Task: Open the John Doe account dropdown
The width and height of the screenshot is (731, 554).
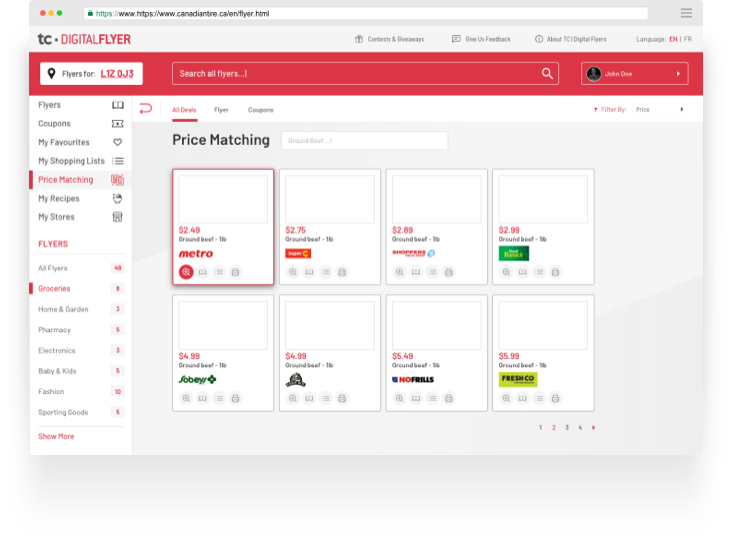Action: pyautogui.click(x=636, y=73)
